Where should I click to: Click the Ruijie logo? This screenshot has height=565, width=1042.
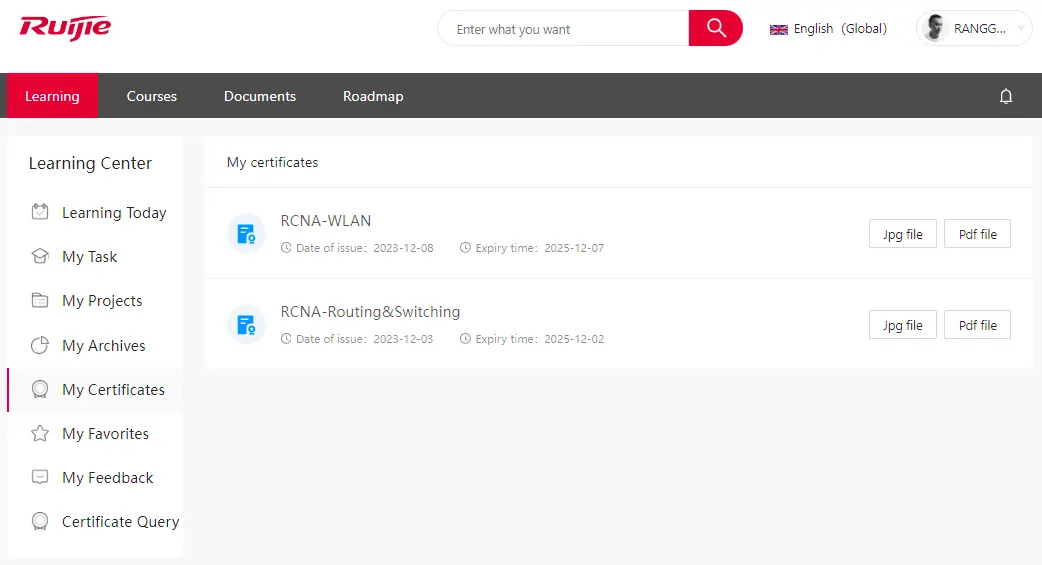tap(65, 28)
